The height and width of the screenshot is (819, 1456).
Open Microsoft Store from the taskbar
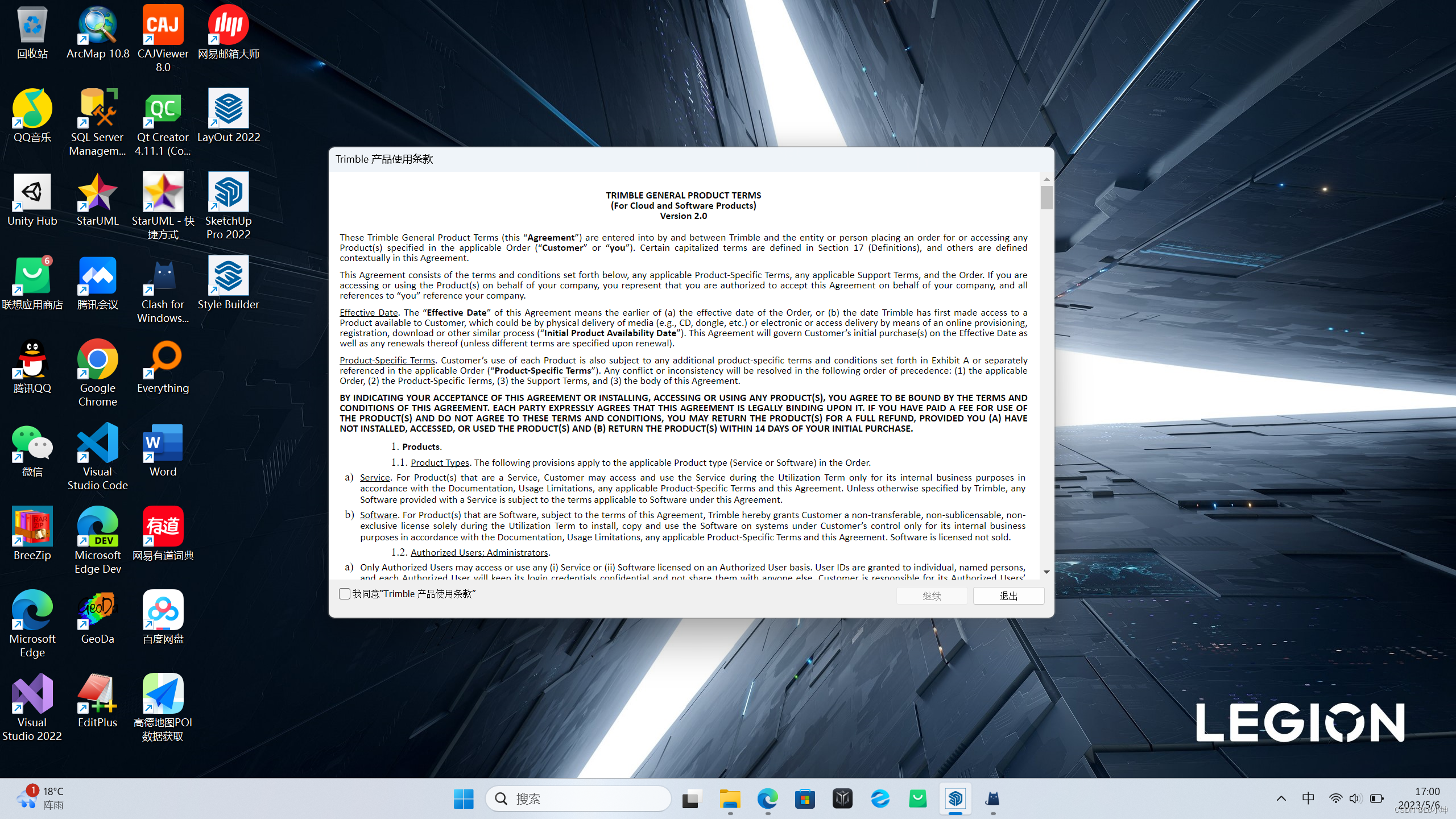(805, 799)
